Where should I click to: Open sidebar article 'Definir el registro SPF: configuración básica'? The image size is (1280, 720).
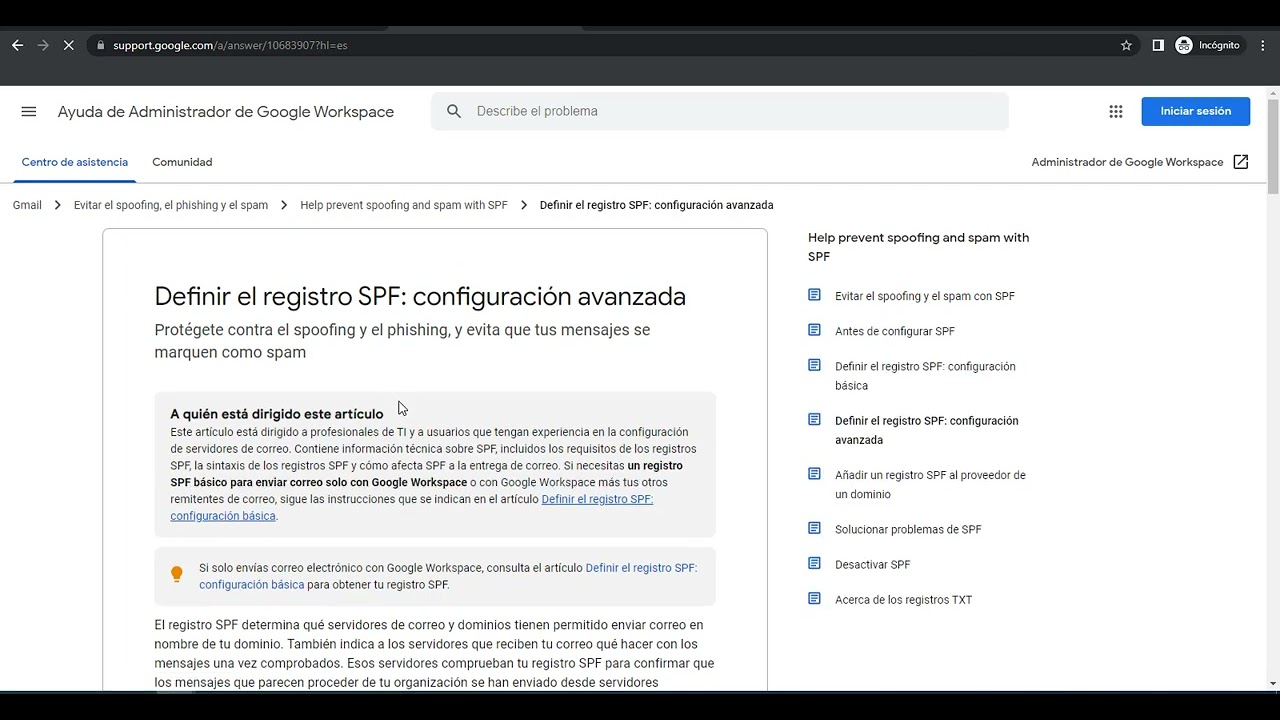tap(925, 376)
